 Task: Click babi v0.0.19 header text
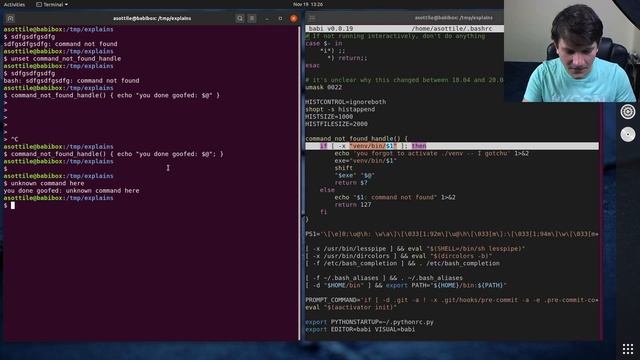(331, 29)
